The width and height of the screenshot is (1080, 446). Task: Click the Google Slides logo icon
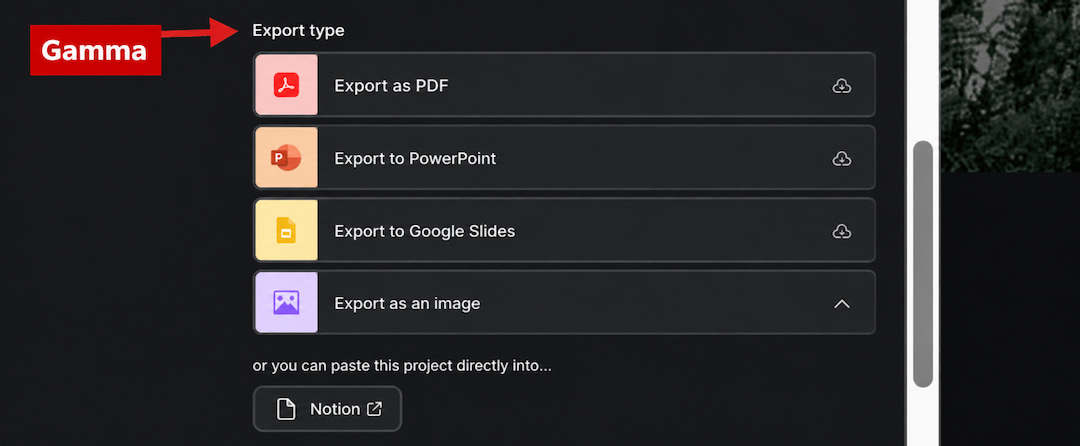[286, 231]
